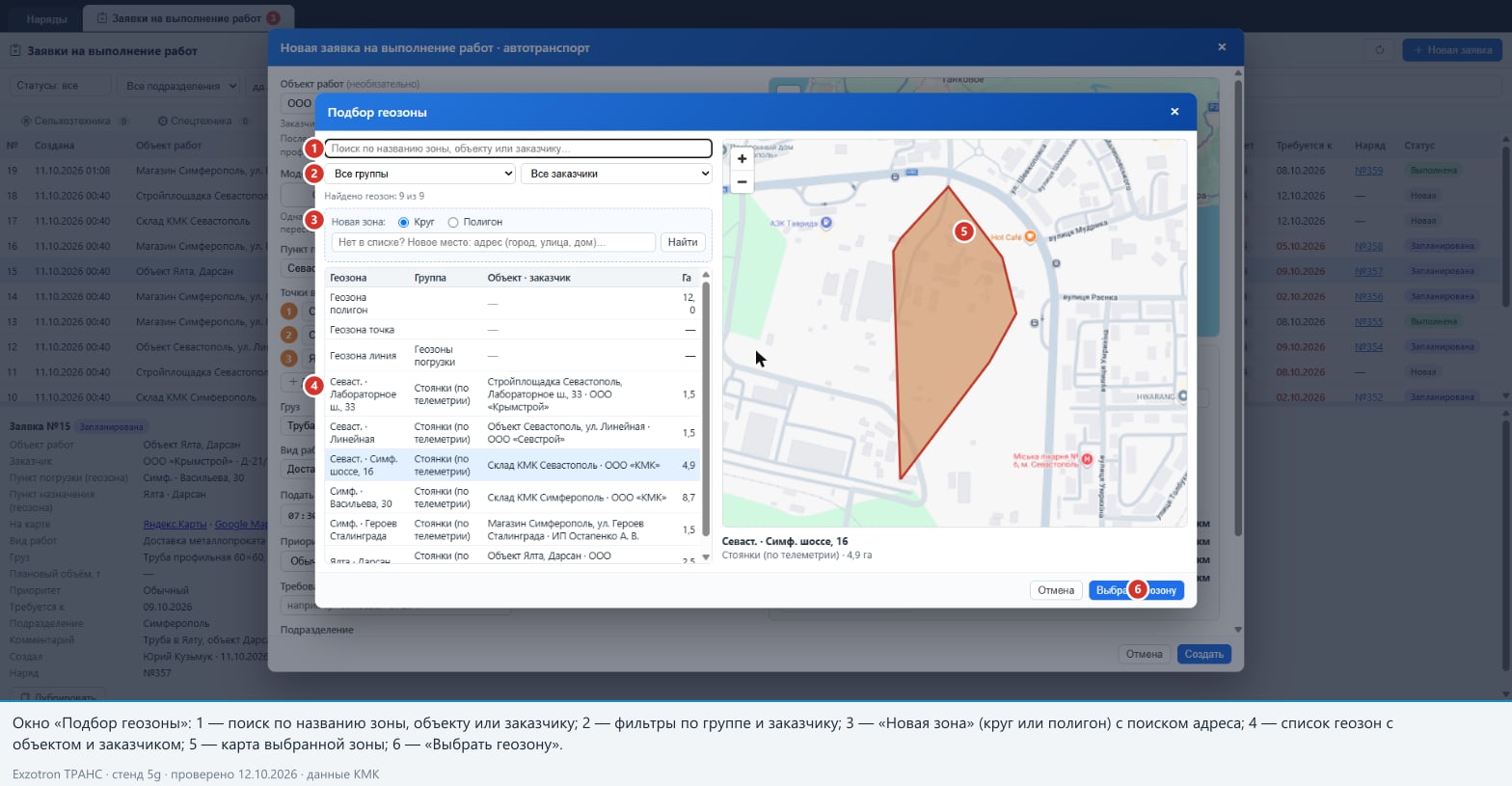
Task: Select the Полигон radio option
Action: (x=453, y=222)
